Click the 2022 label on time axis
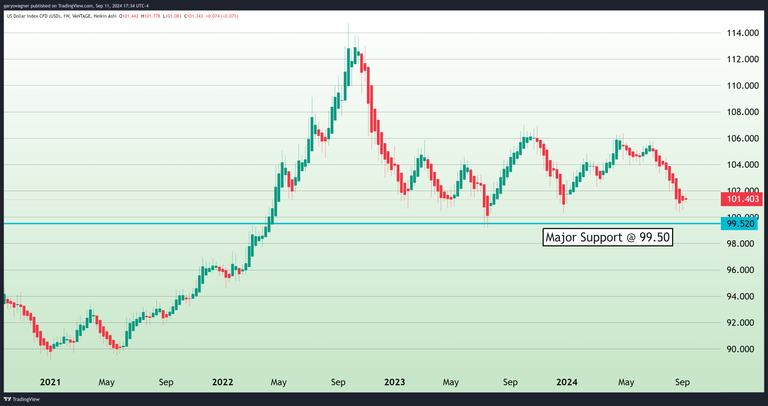 click(x=222, y=381)
